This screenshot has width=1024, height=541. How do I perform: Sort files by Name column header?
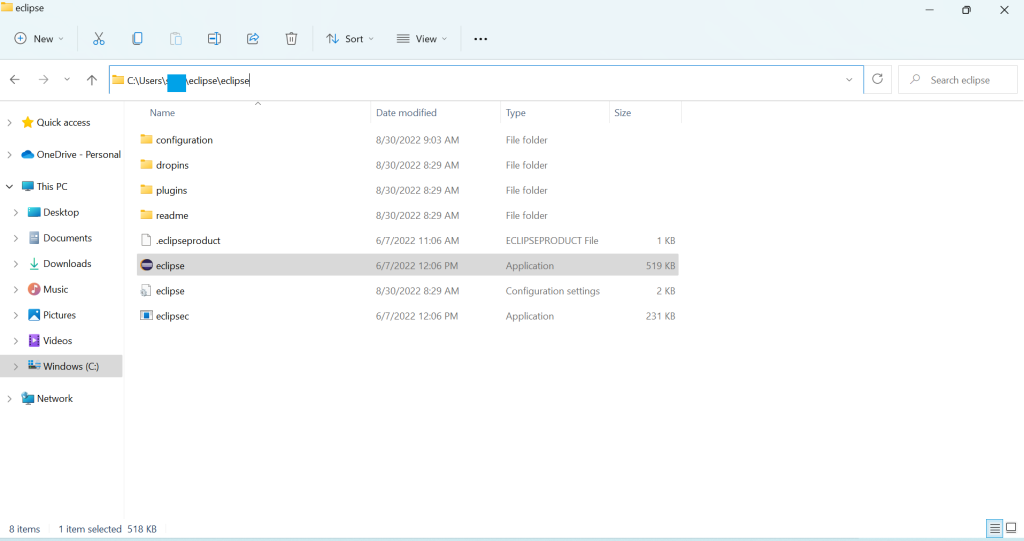coord(162,113)
